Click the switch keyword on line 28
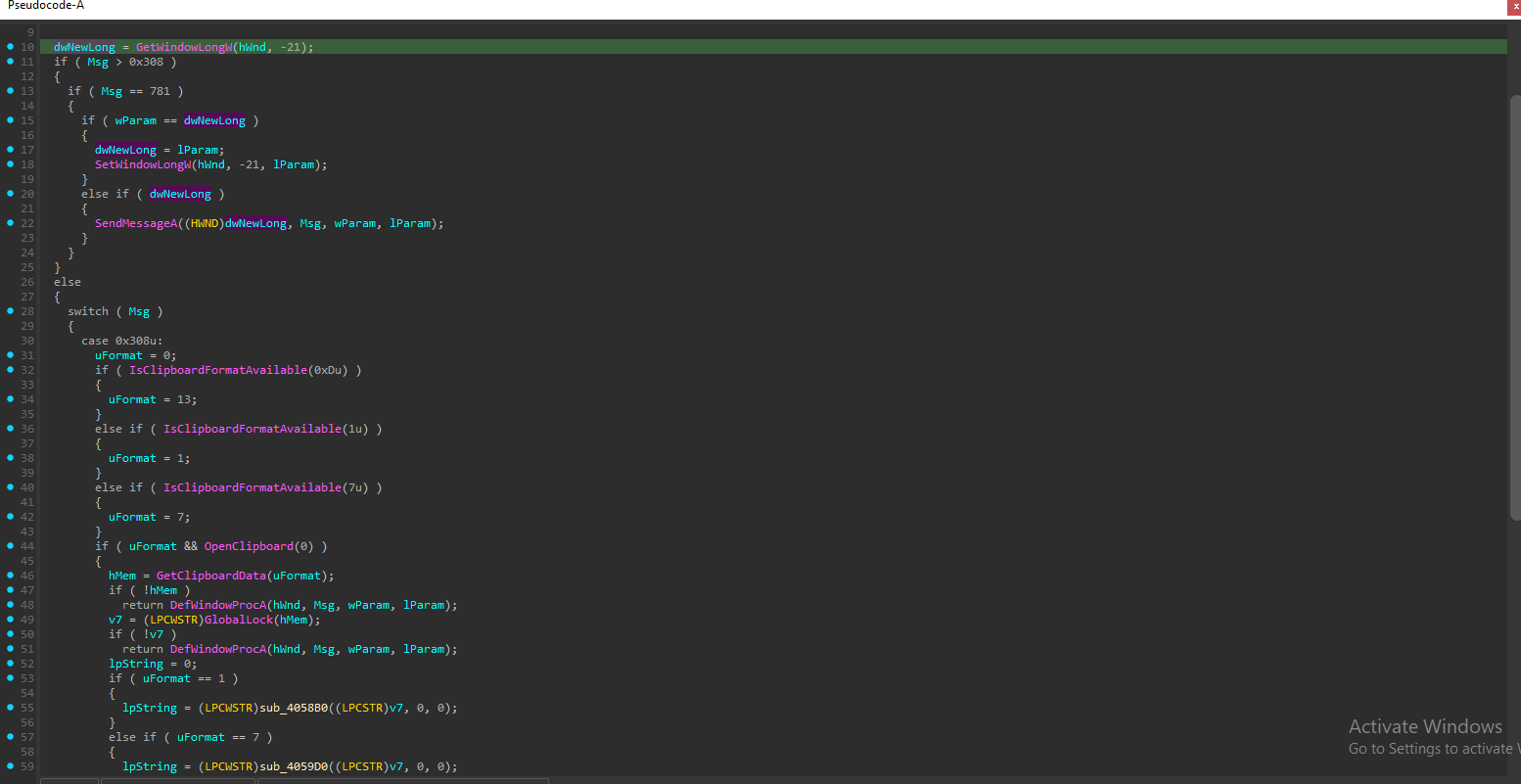This screenshot has width=1521, height=784. (x=88, y=311)
